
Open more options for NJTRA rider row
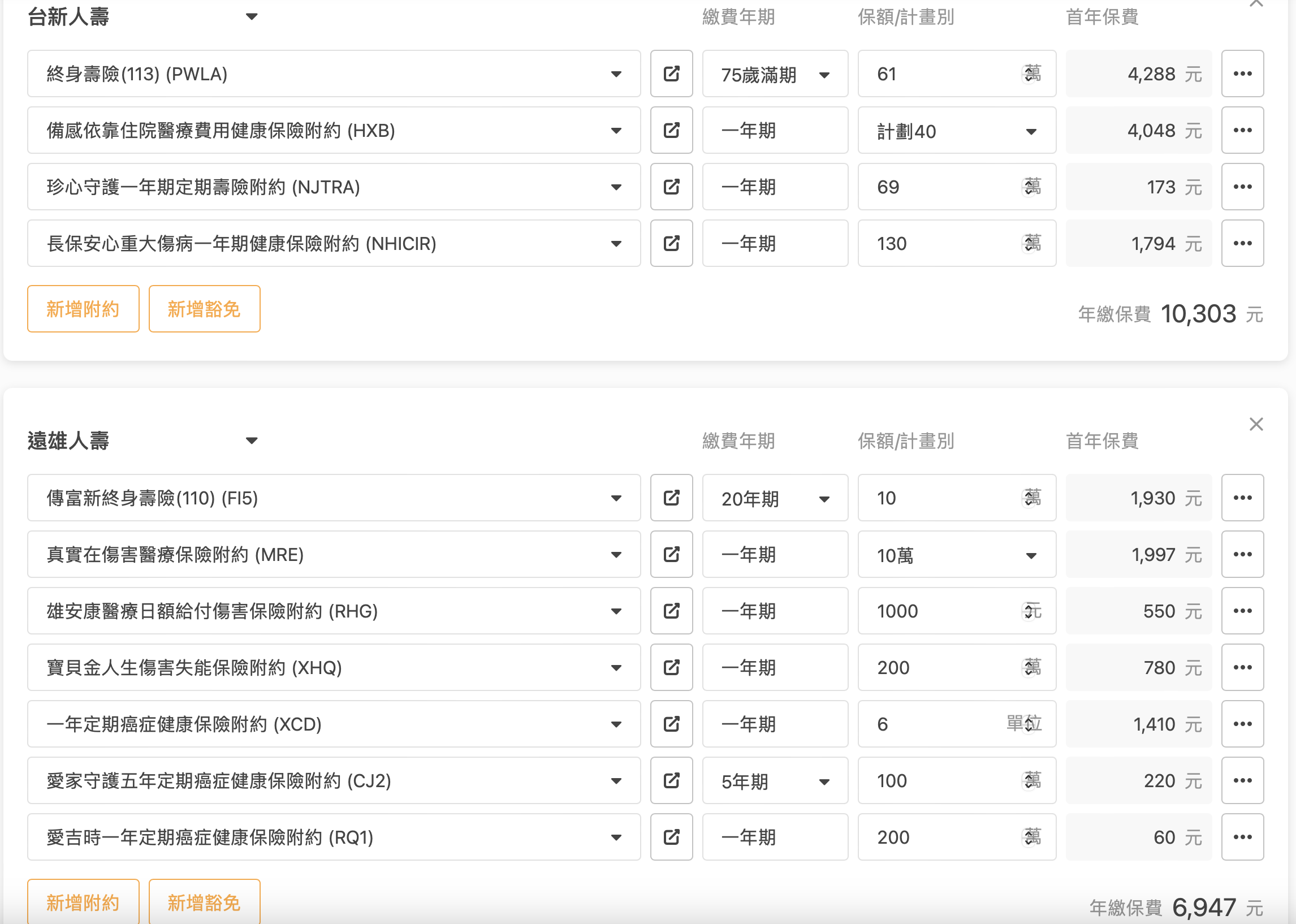1242,187
